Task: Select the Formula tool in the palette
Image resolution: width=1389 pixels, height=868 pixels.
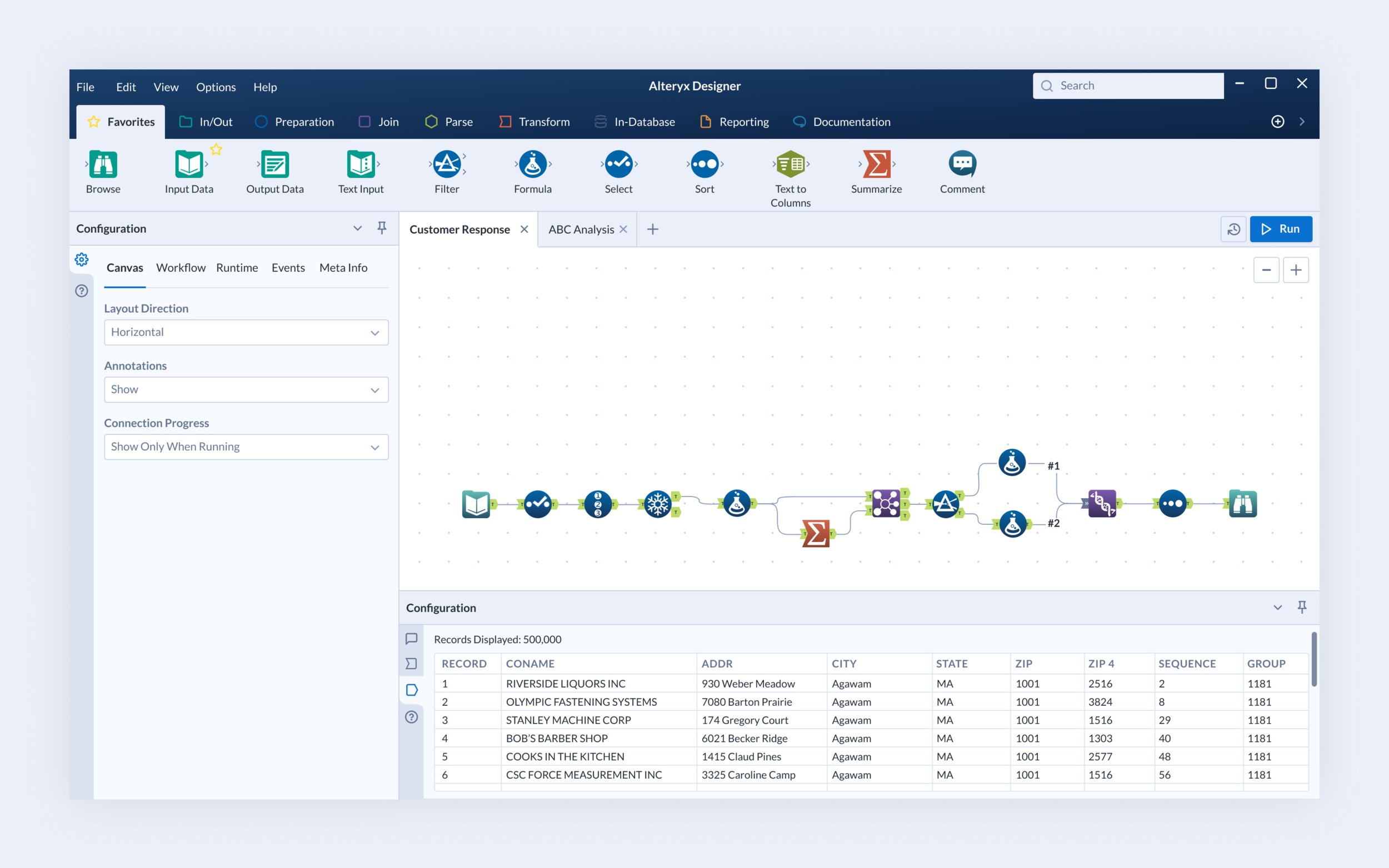Action: click(533, 172)
